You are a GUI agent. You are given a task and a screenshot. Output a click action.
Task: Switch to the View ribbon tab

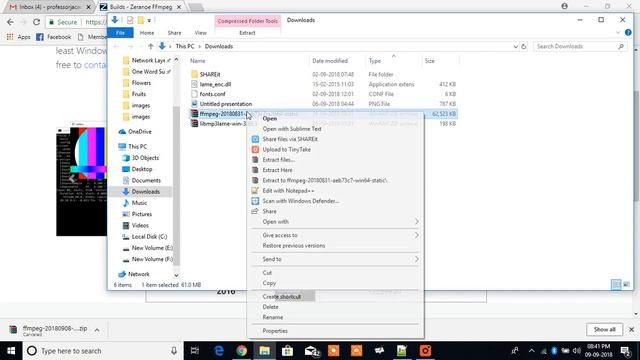(200, 33)
